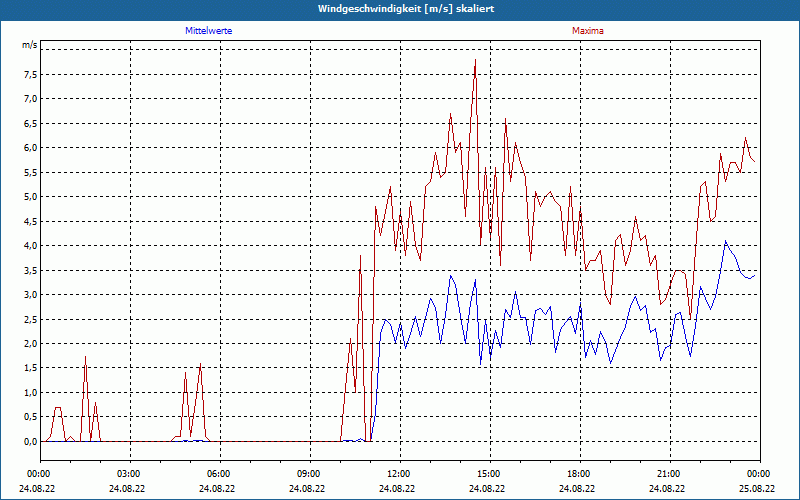Click the 6,0 y-axis value
The width and height of the screenshot is (800, 500).
[x=31, y=148]
